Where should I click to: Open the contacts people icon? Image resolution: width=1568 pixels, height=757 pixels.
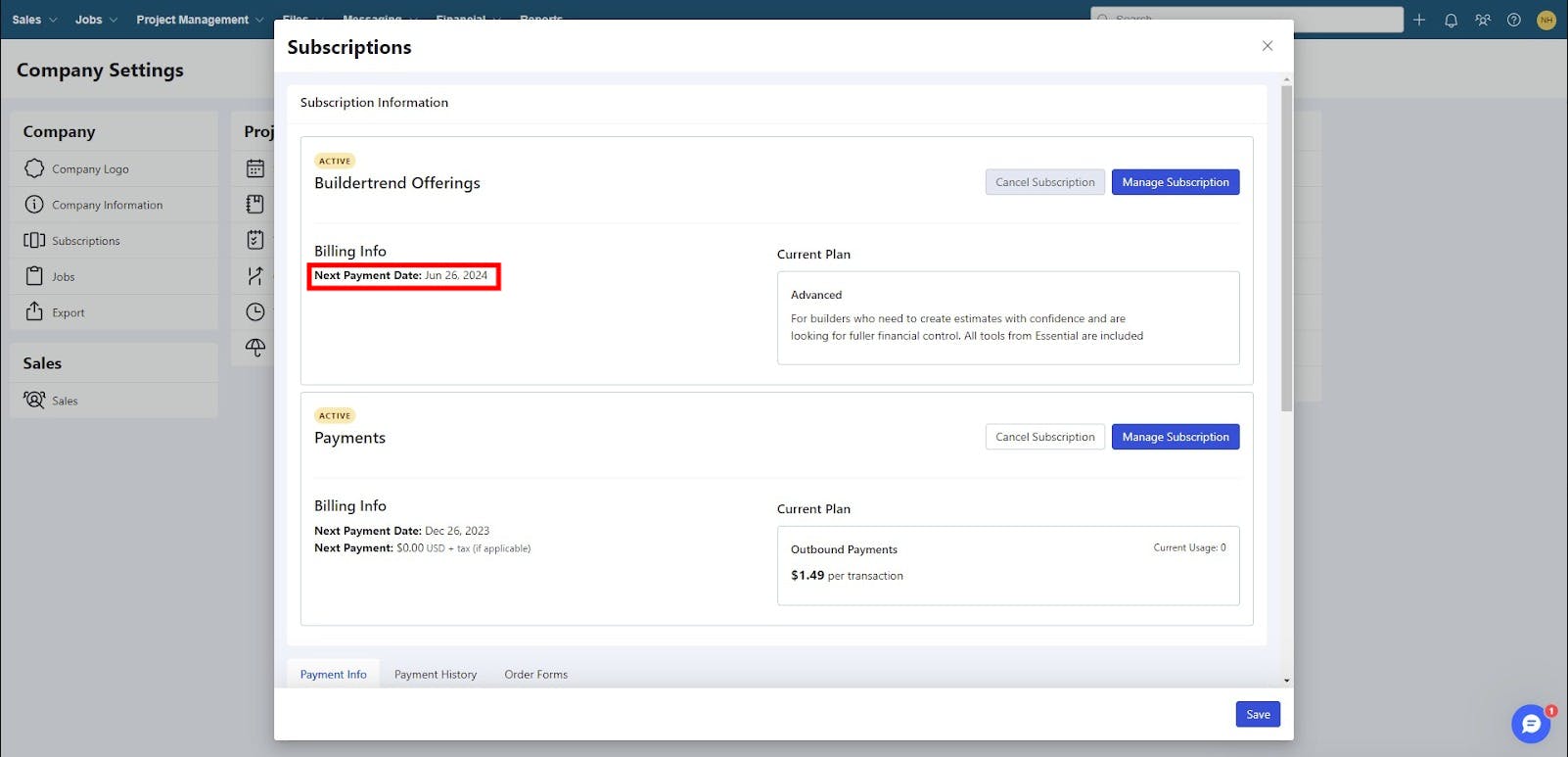coord(1483,20)
